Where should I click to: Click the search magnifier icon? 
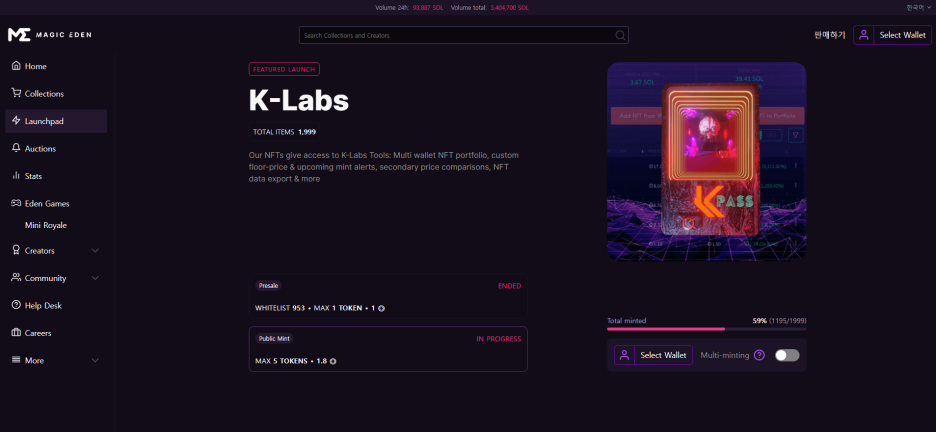pyautogui.click(x=620, y=35)
